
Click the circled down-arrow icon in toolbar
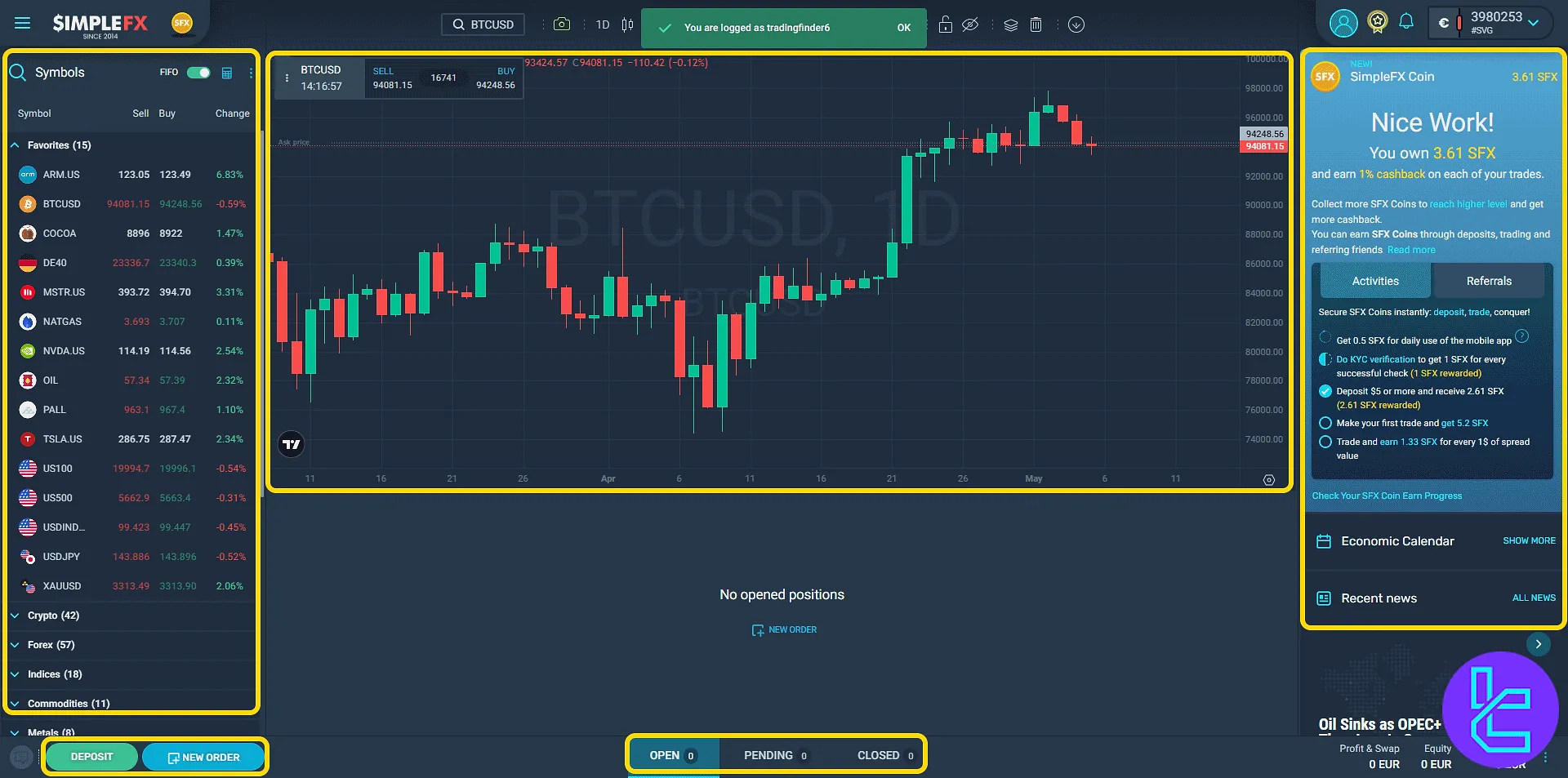(1076, 24)
